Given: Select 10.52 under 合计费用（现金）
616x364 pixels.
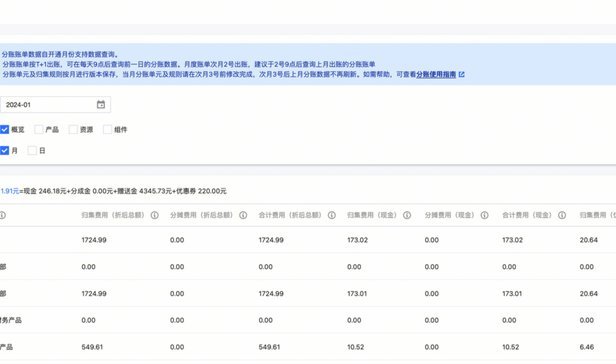Looking at the screenshot, I should [511, 347].
